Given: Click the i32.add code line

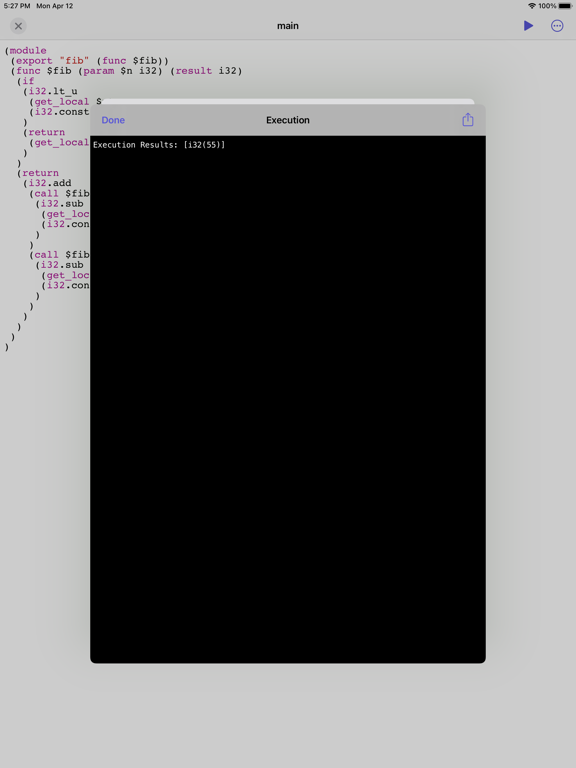Looking at the screenshot, I should point(47,183).
